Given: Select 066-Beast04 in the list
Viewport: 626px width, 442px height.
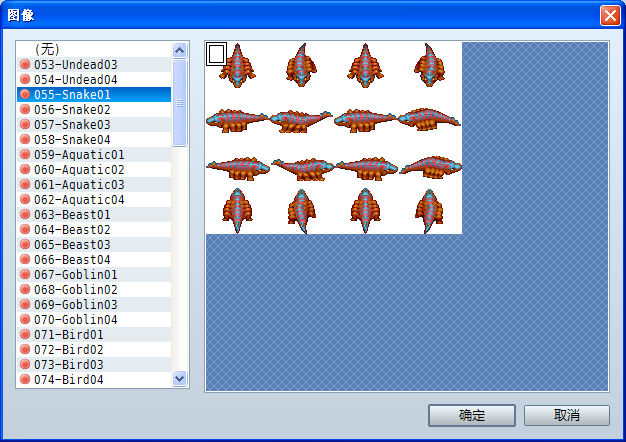Looking at the screenshot, I should click(94, 260).
